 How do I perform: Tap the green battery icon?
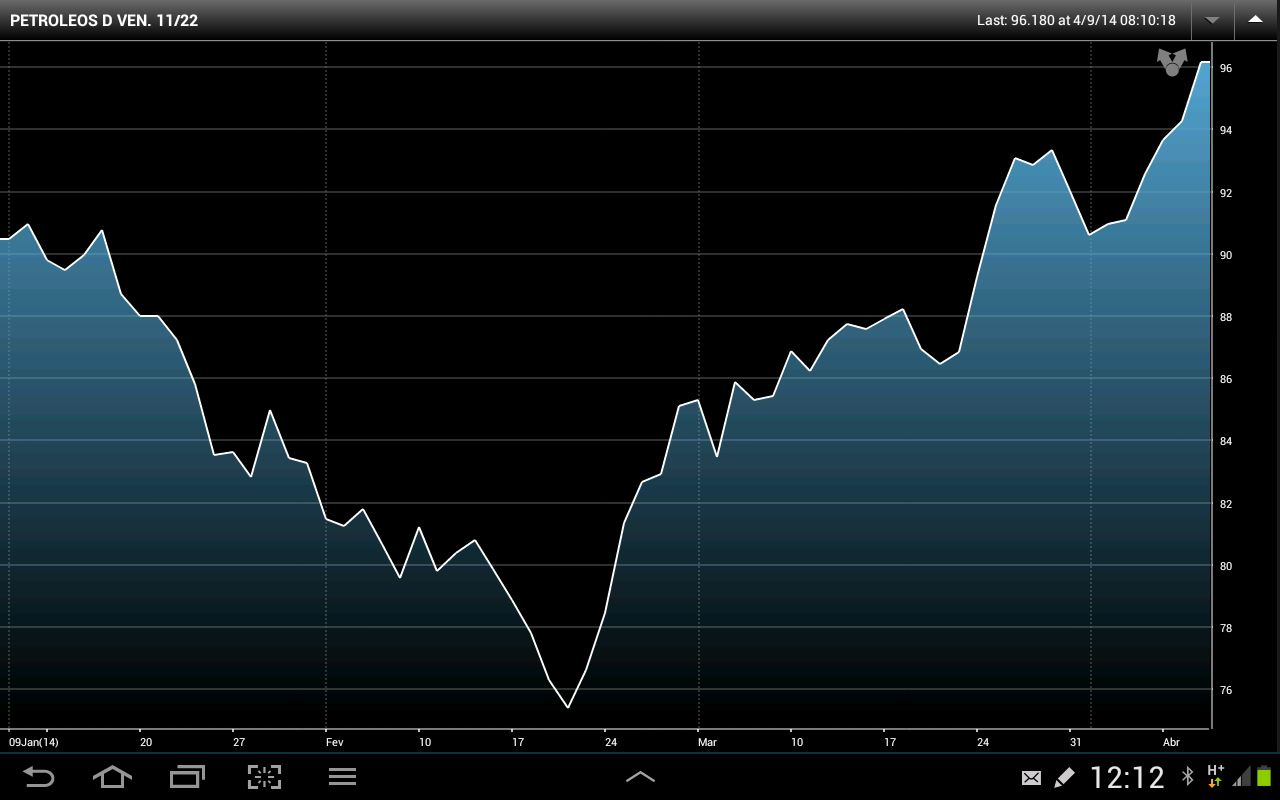pos(1264,777)
